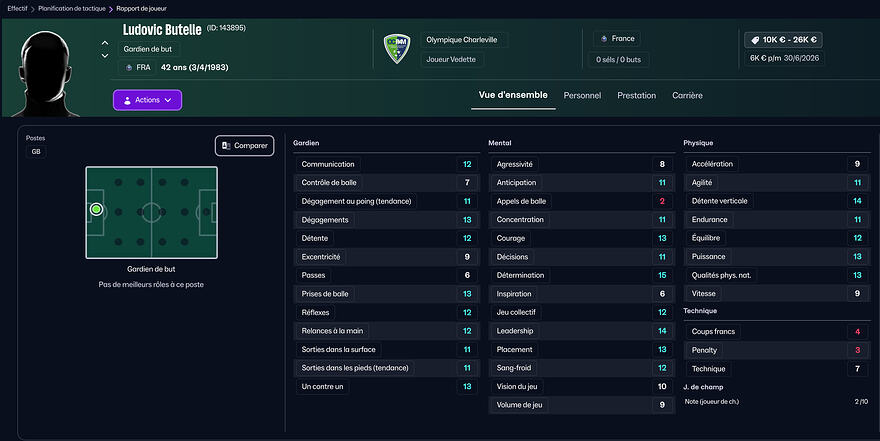Go to next player using down chevron
Viewport: 880px width, 441px height.
click(106, 56)
